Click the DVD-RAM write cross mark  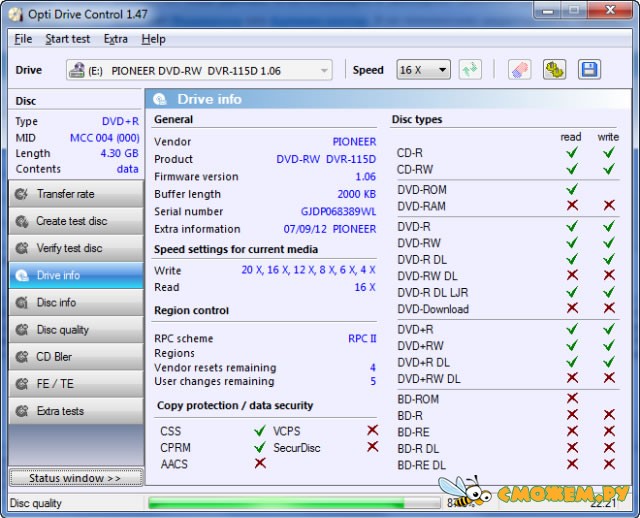tap(609, 205)
